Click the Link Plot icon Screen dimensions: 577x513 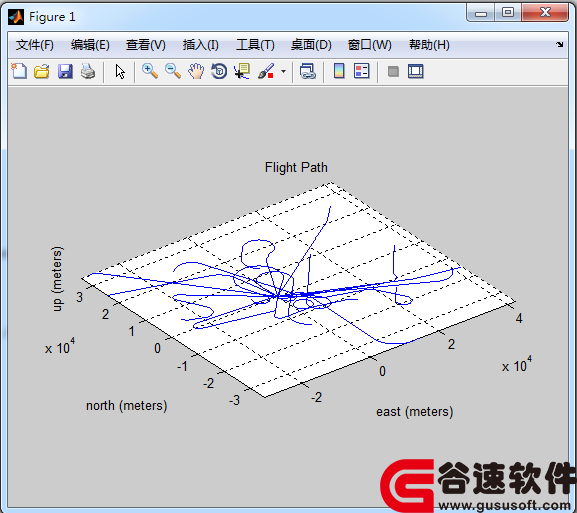click(x=308, y=71)
